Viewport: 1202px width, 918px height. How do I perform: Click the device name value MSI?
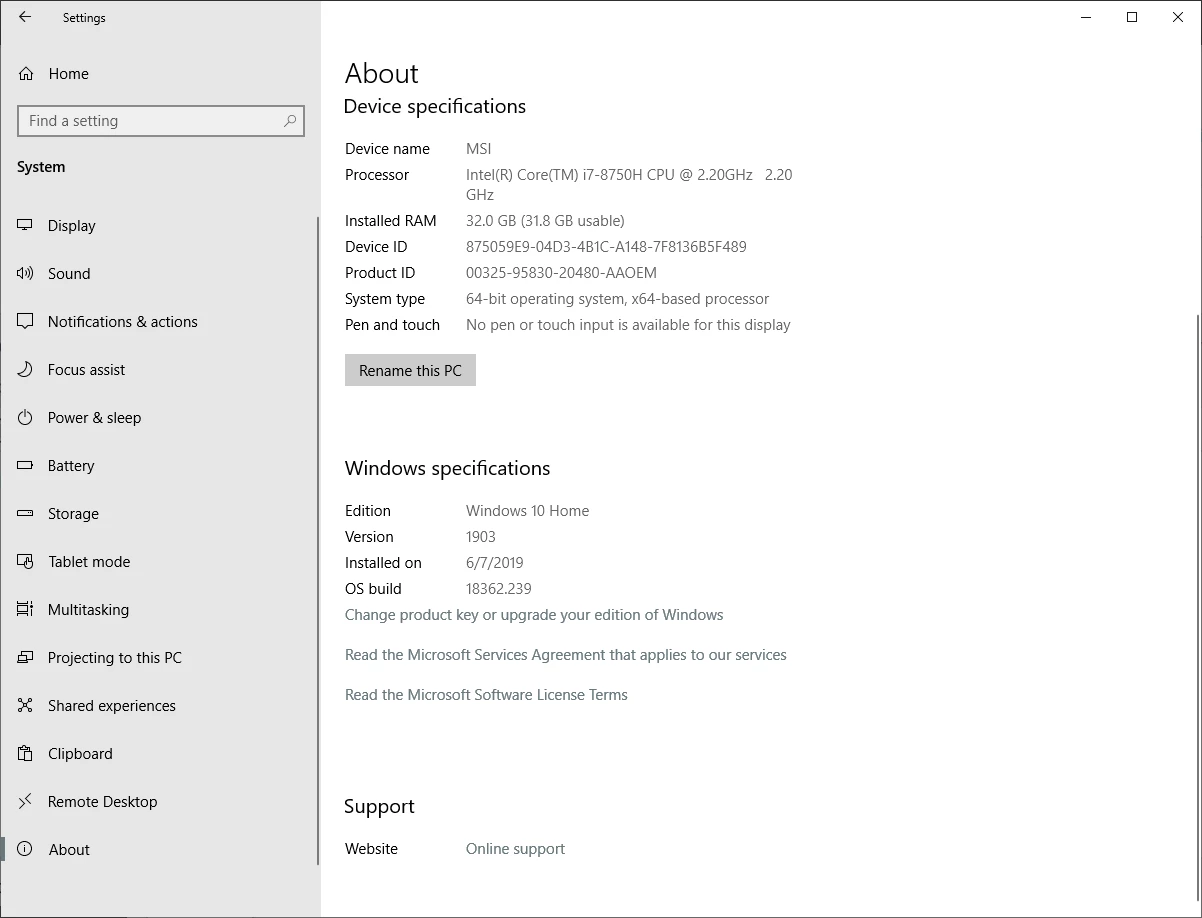(x=479, y=149)
